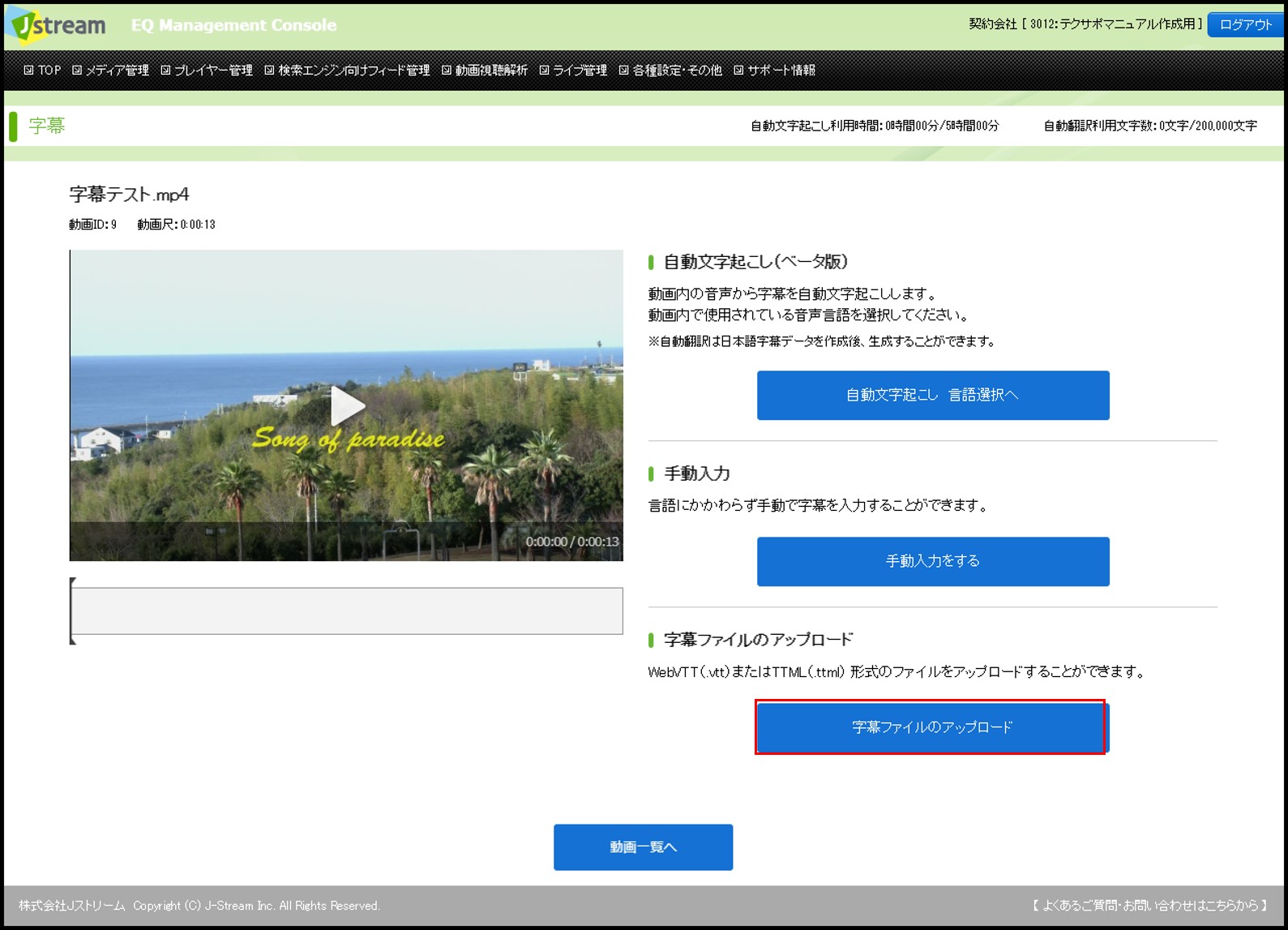Click the ログアウト button

pyautogui.click(x=1245, y=24)
